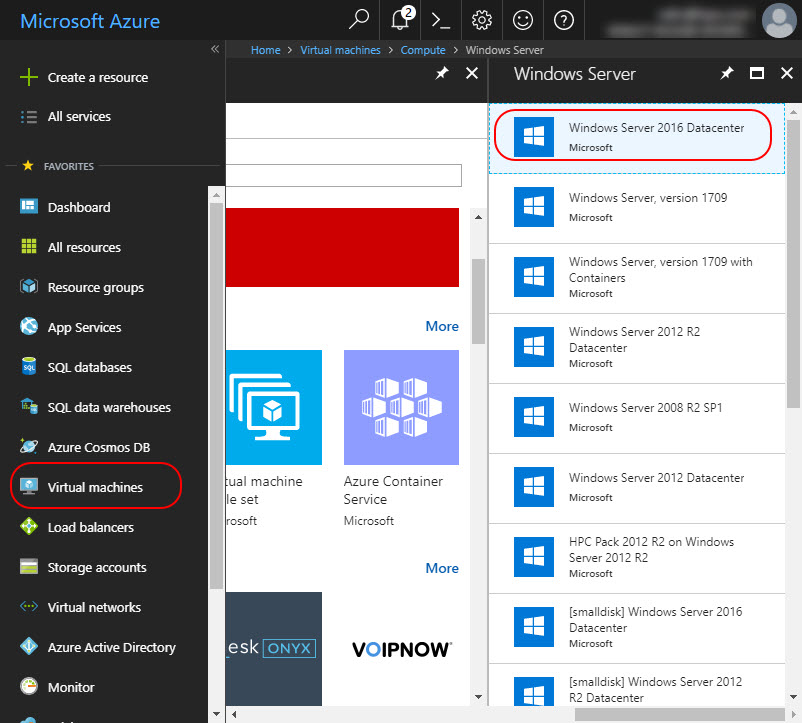The height and width of the screenshot is (723, 802).
Task: Pin the Windows Server blade
Action: coord(727,74)
